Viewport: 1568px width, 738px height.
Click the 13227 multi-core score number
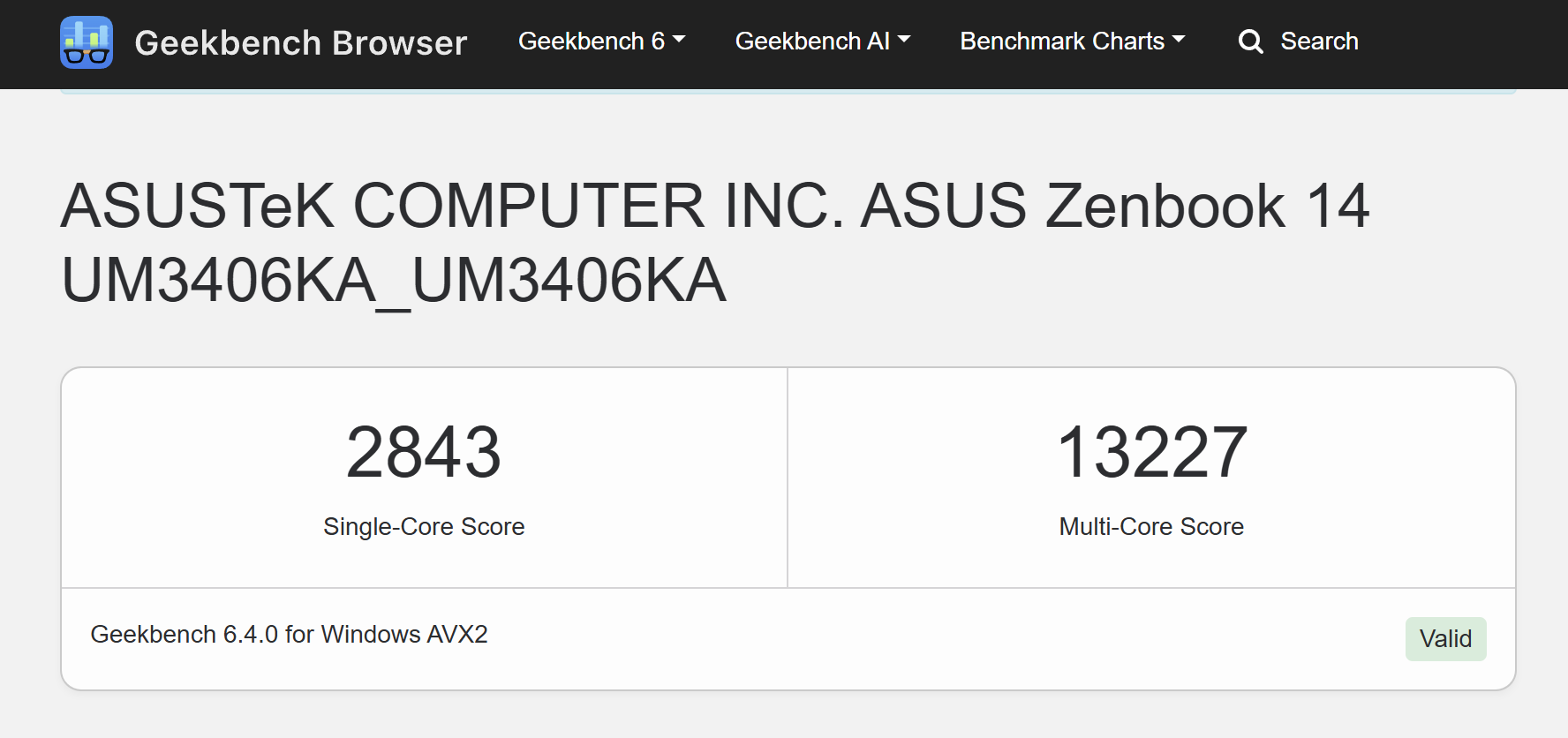click(x=1151, y=453)
